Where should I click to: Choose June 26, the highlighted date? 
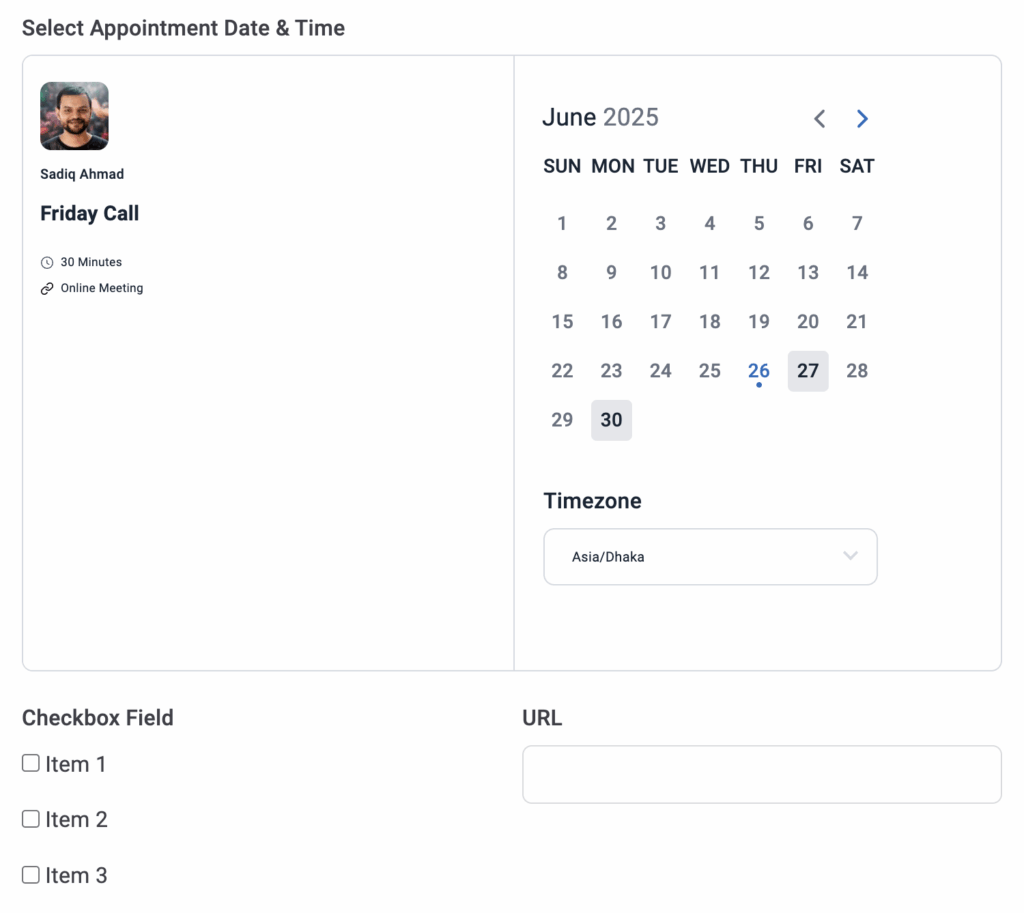tap(758, 370)
